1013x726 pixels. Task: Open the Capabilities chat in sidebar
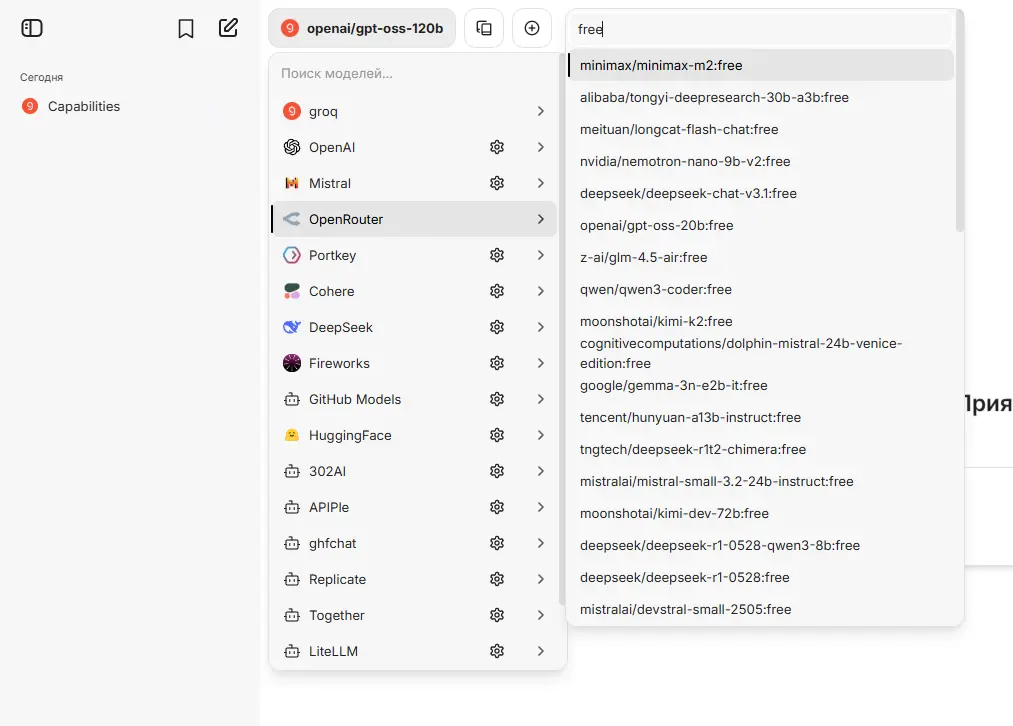[84, 106]
